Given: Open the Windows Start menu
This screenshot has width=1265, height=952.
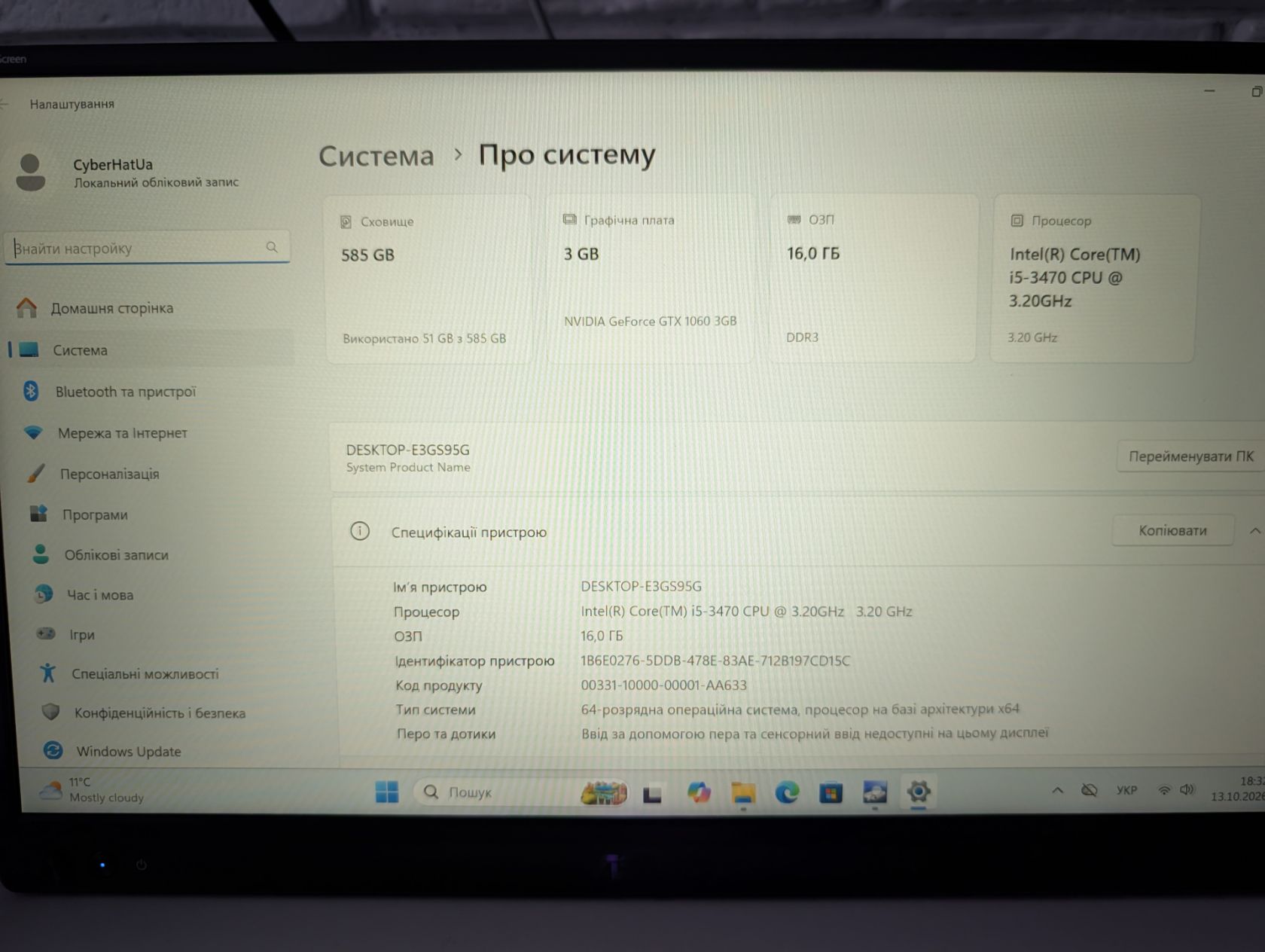Looking at the screenshot, I should (x=387, y=792).
